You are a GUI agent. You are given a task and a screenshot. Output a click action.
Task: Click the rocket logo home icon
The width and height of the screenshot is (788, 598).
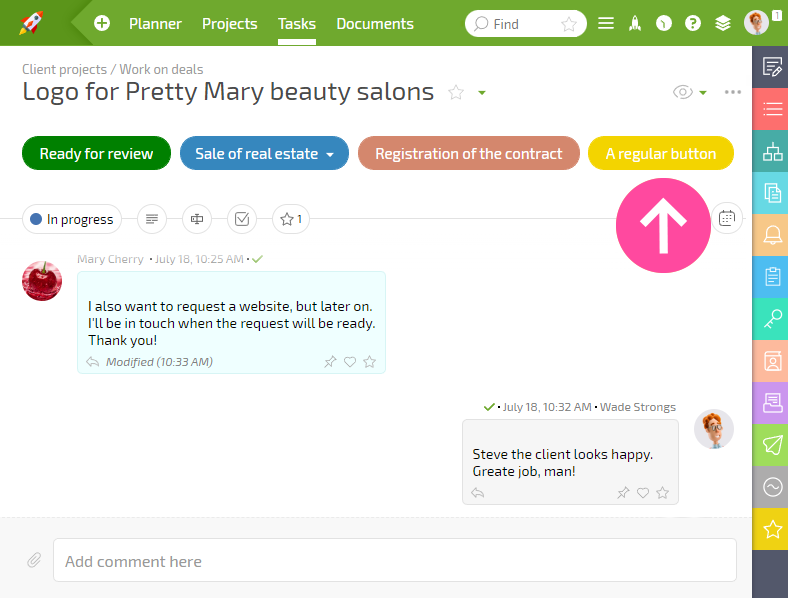pos(31,23)
